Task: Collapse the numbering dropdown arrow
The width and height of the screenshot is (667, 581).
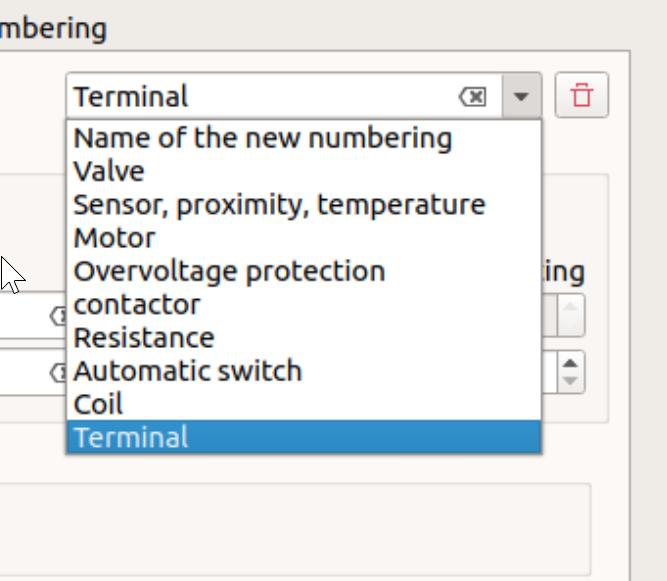Action: (521, 97)
